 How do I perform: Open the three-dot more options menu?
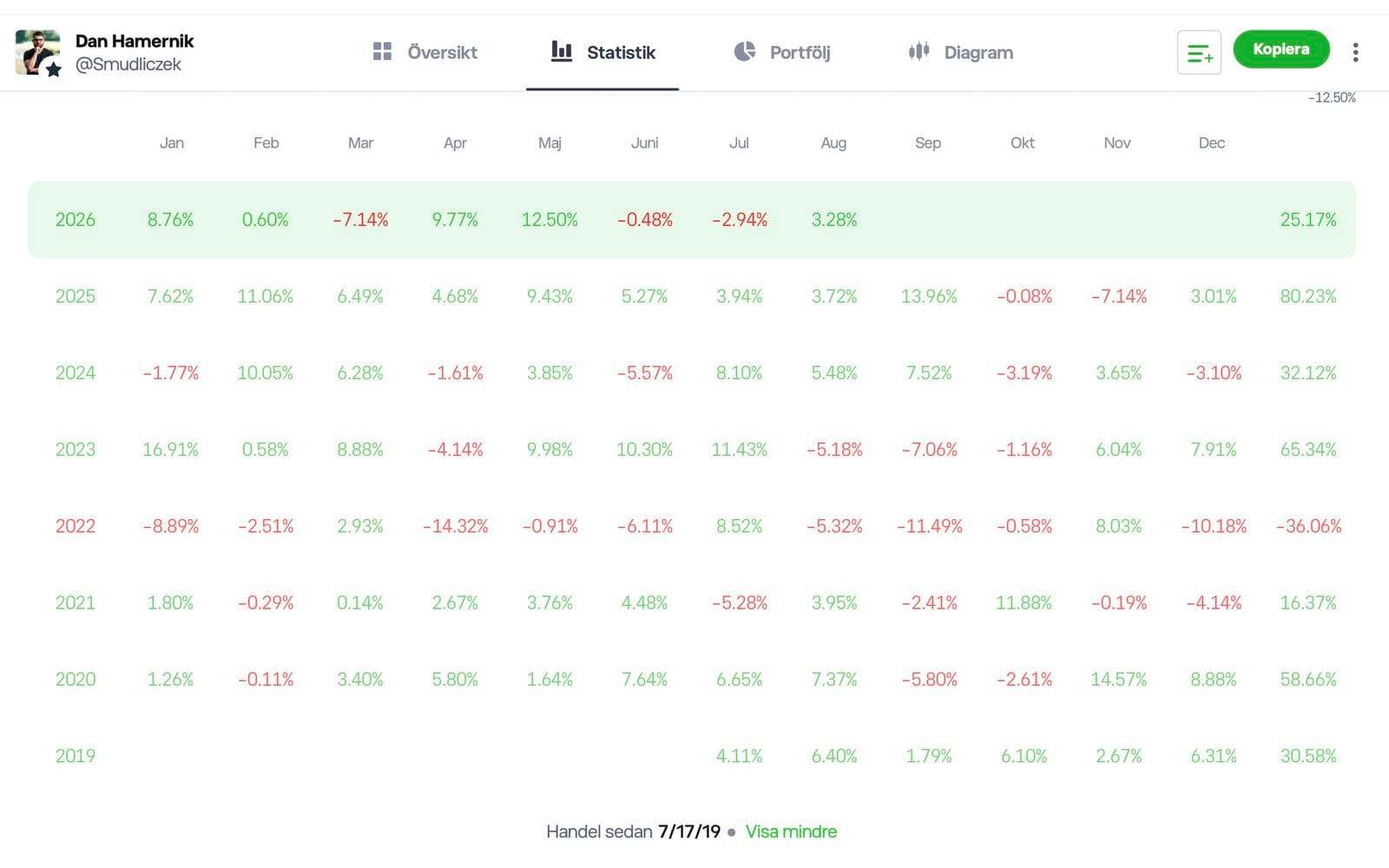coord(1355,52)
